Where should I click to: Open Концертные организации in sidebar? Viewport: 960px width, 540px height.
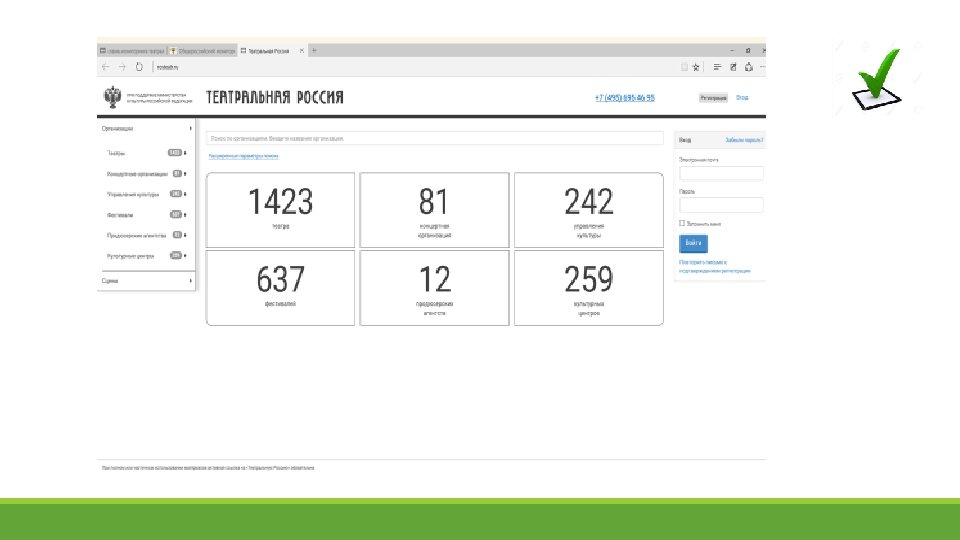[137, 174]
